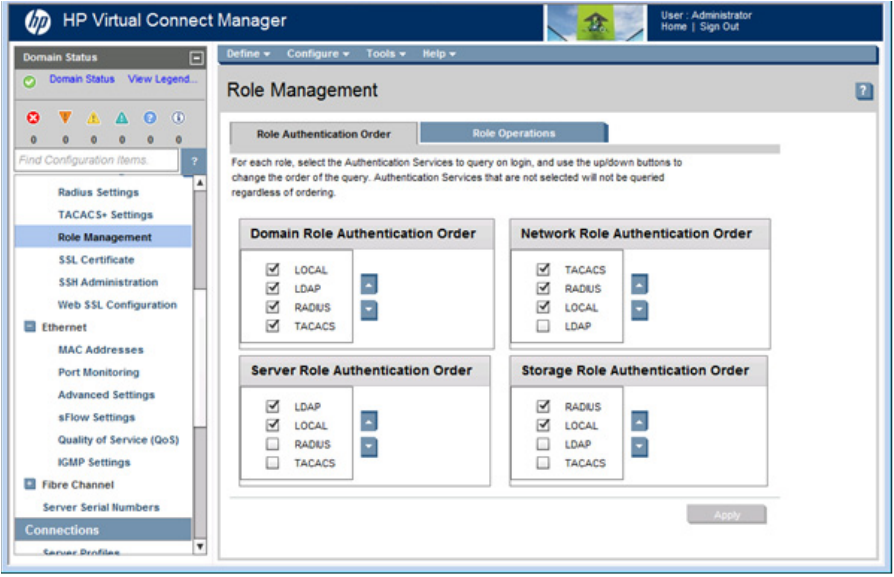This screenshot has height=577, width=894.
Task: Click the informational status icon
Action: pos(178,117)
